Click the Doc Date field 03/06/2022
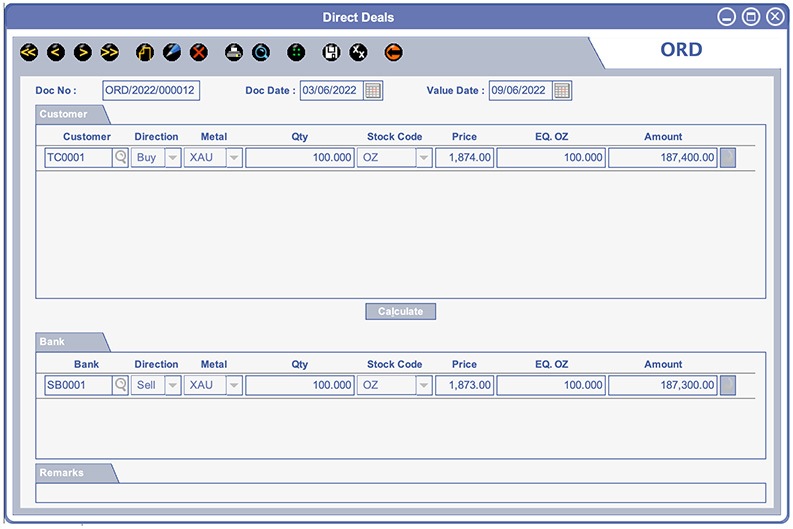 pos(332,91)
